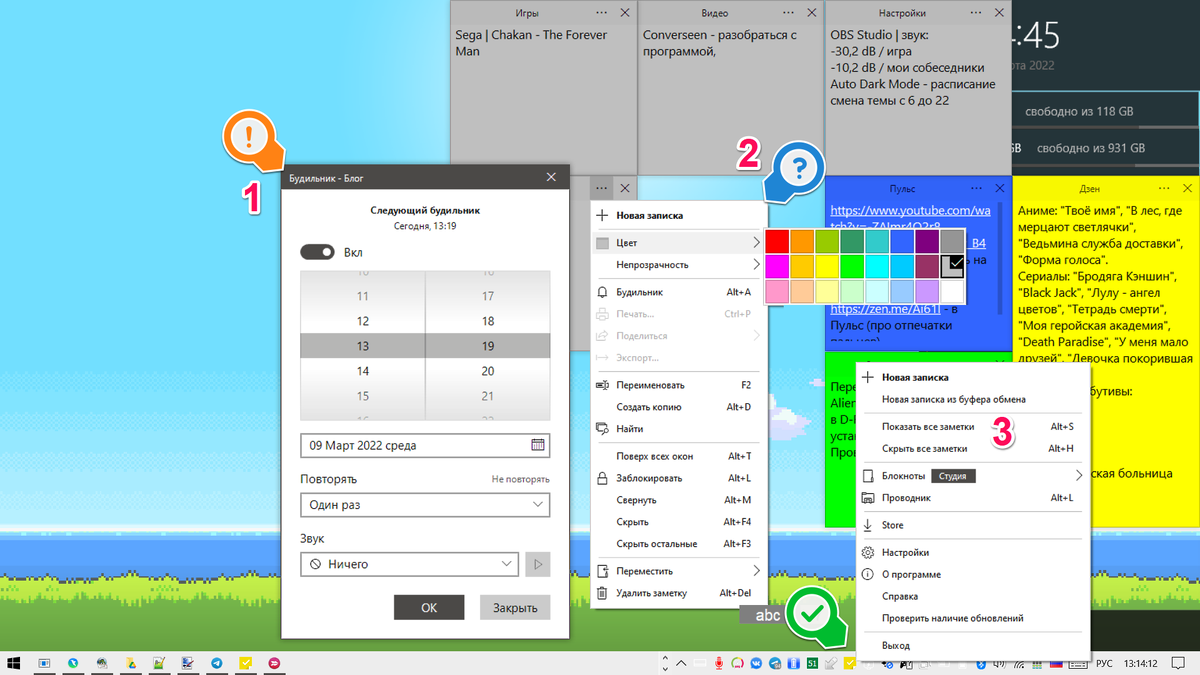
Task: Click the Студия tag next to Блокноты
Action: click(x=952, y=476)
